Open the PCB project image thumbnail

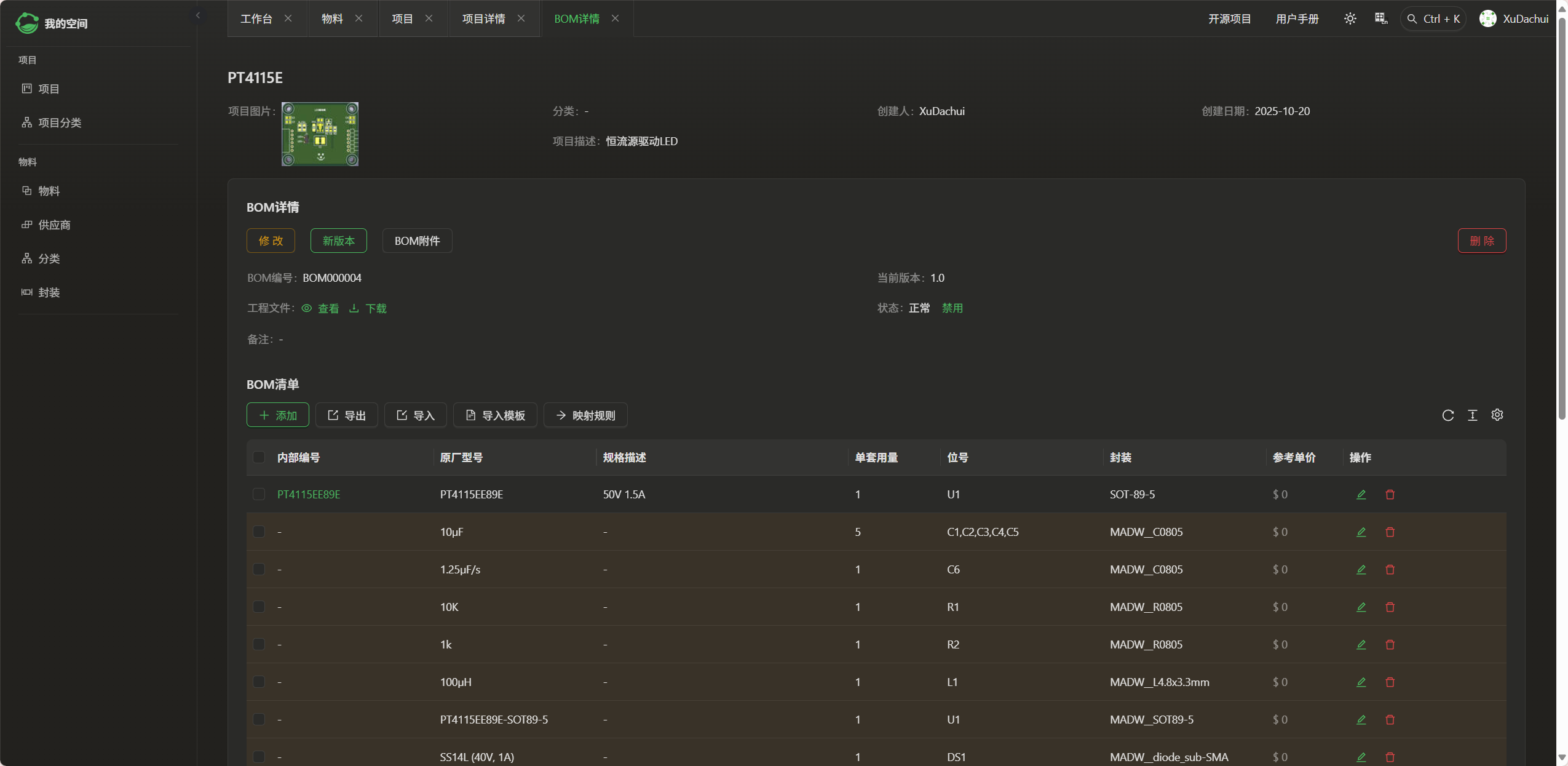coord(320,134)
